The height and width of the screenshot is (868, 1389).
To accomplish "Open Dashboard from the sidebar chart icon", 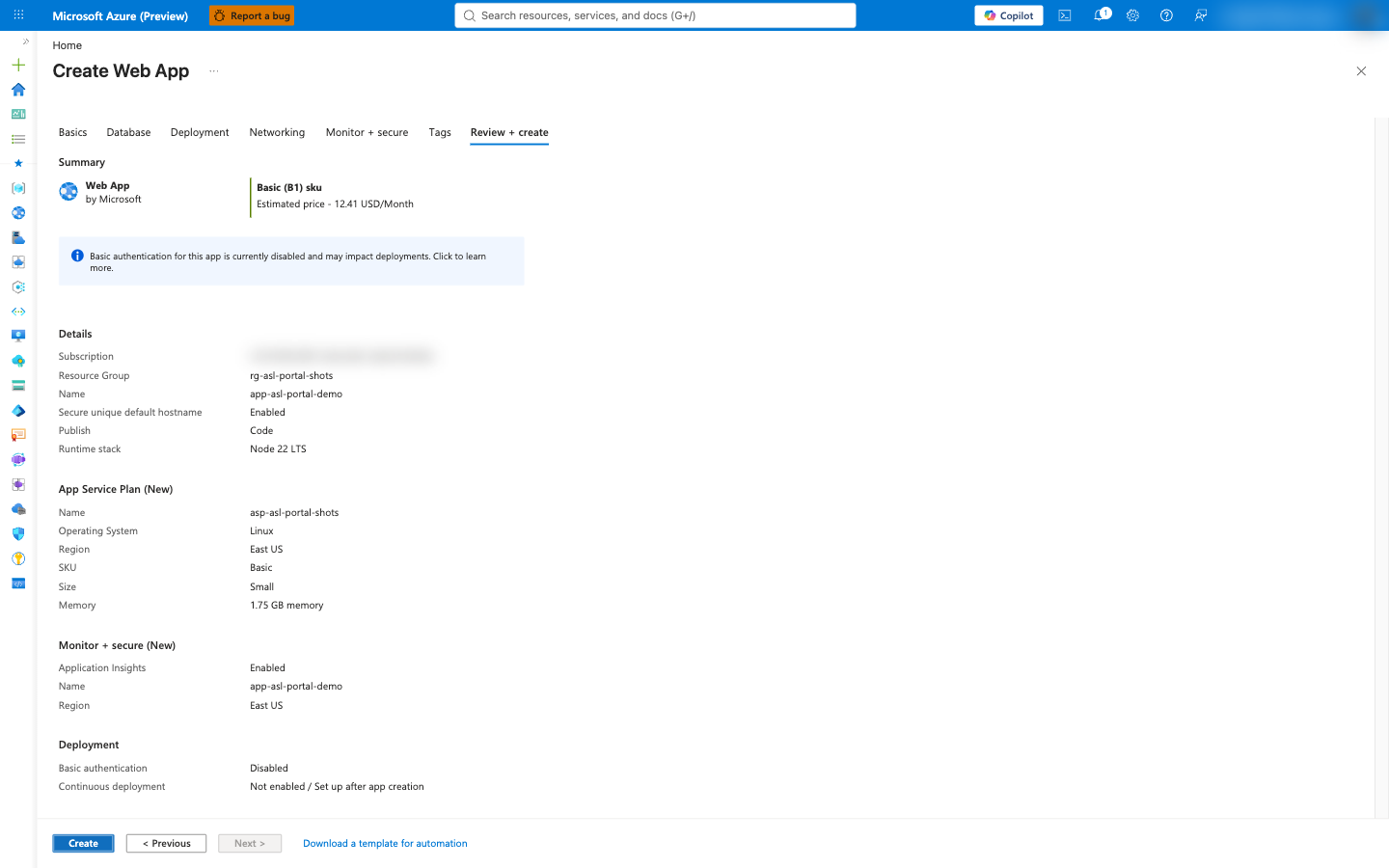I will [18, 114].
